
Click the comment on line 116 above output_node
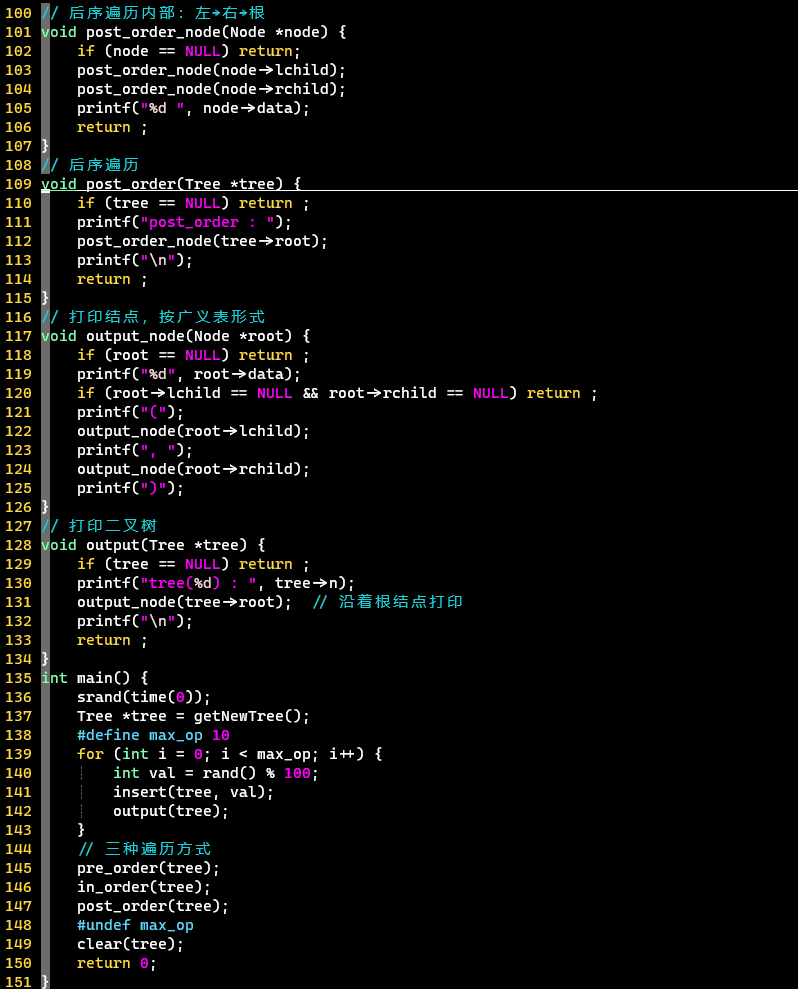point(153,317)
